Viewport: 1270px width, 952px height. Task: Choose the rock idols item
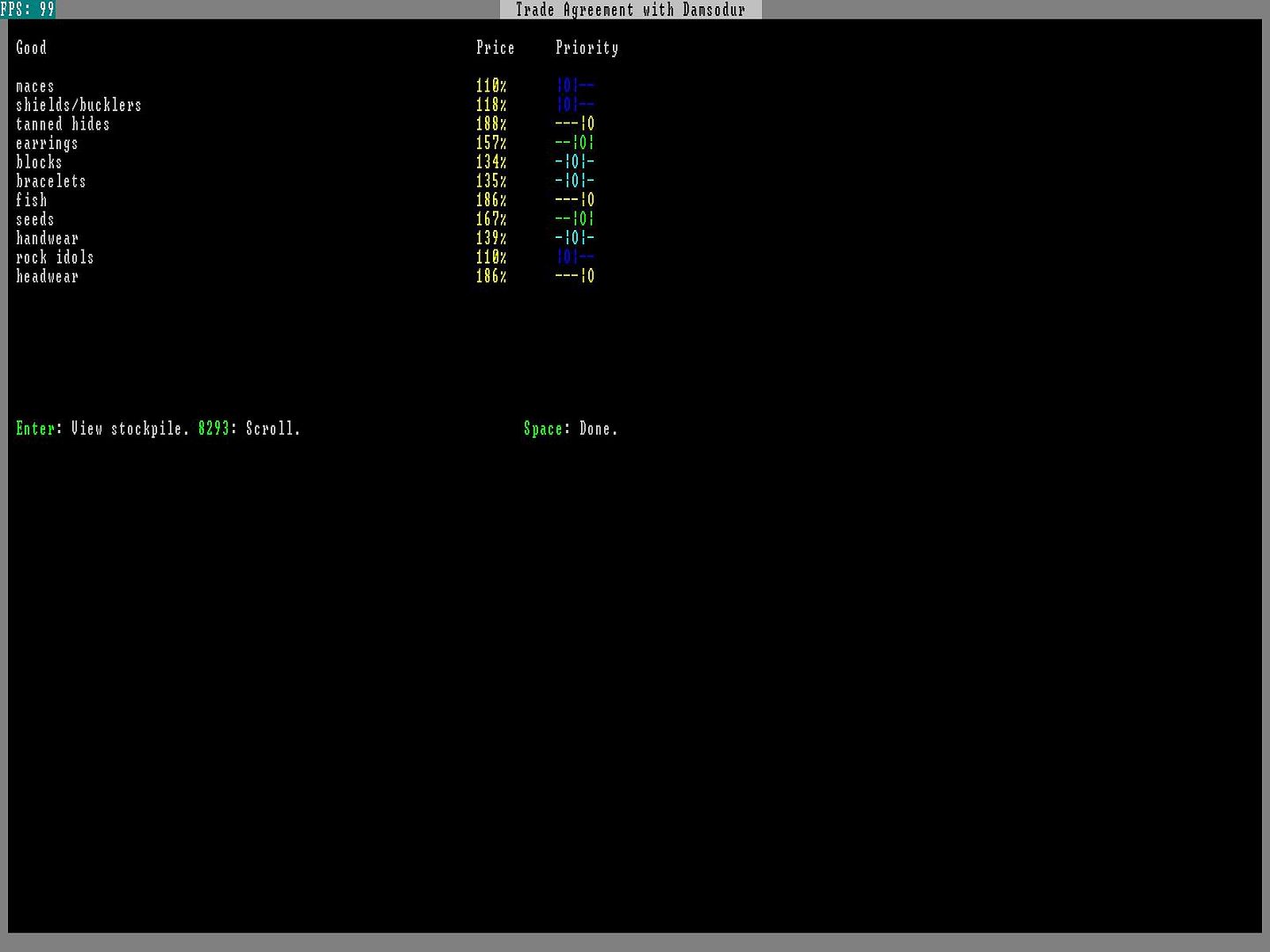pos(55,257)
